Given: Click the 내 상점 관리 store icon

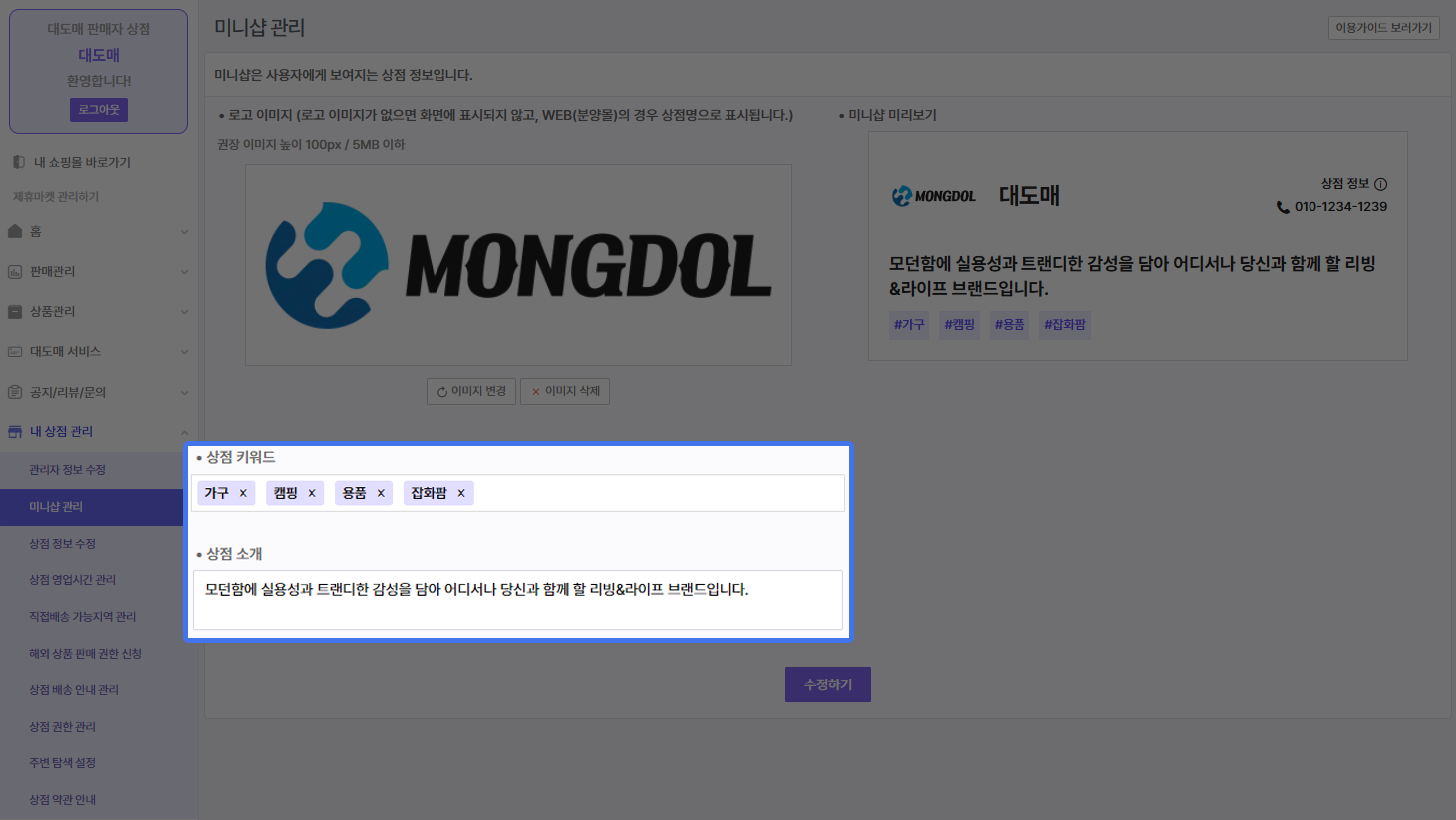Looking at the screenshot, I should point(15,431).
